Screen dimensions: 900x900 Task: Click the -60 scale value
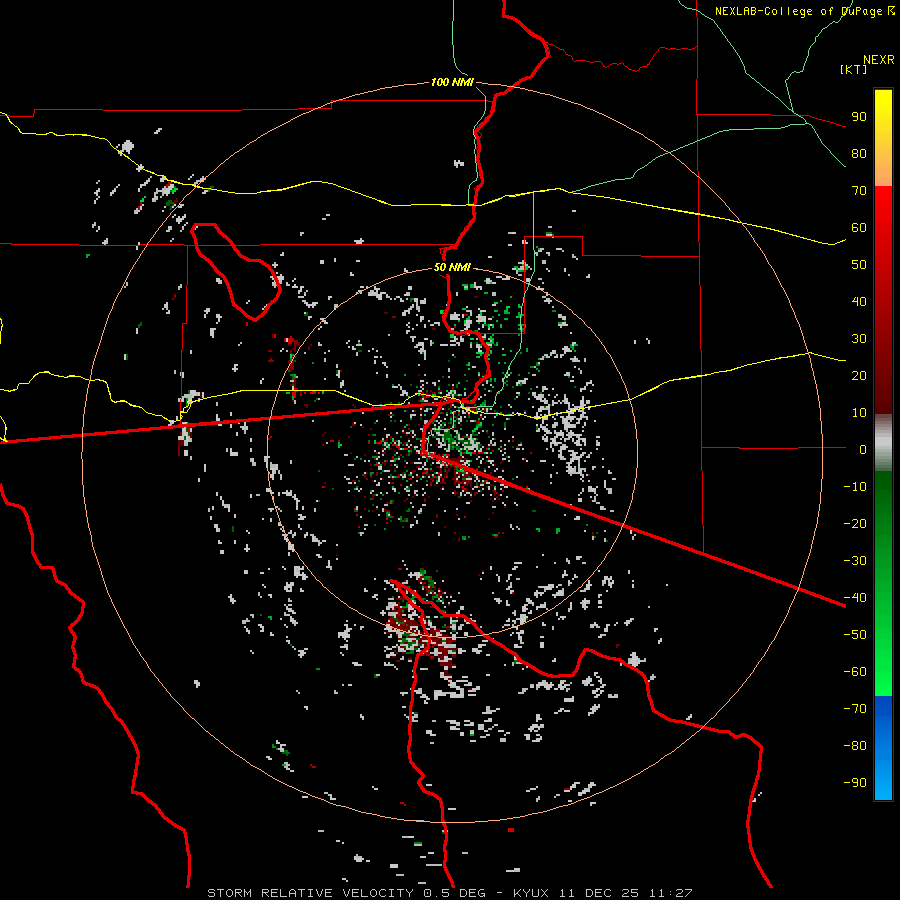point(855,672)
